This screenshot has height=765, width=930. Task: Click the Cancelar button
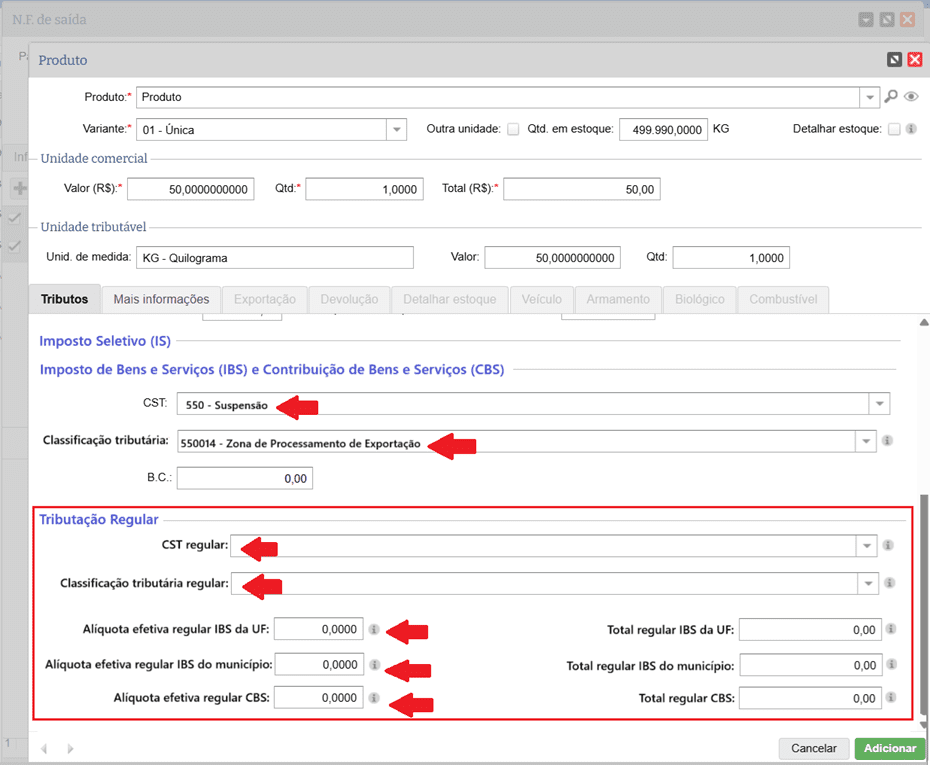click(x=813, y=748)
